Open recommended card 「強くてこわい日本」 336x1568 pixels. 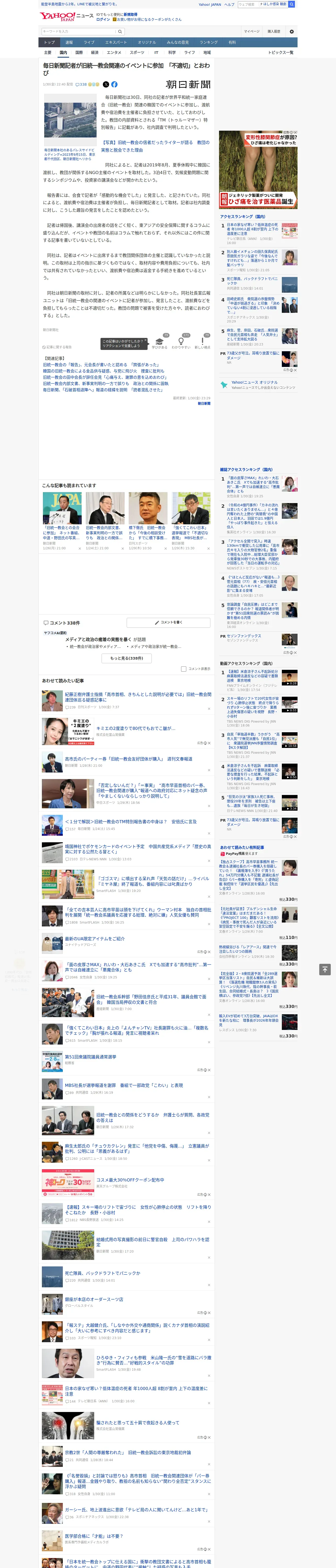190,521
